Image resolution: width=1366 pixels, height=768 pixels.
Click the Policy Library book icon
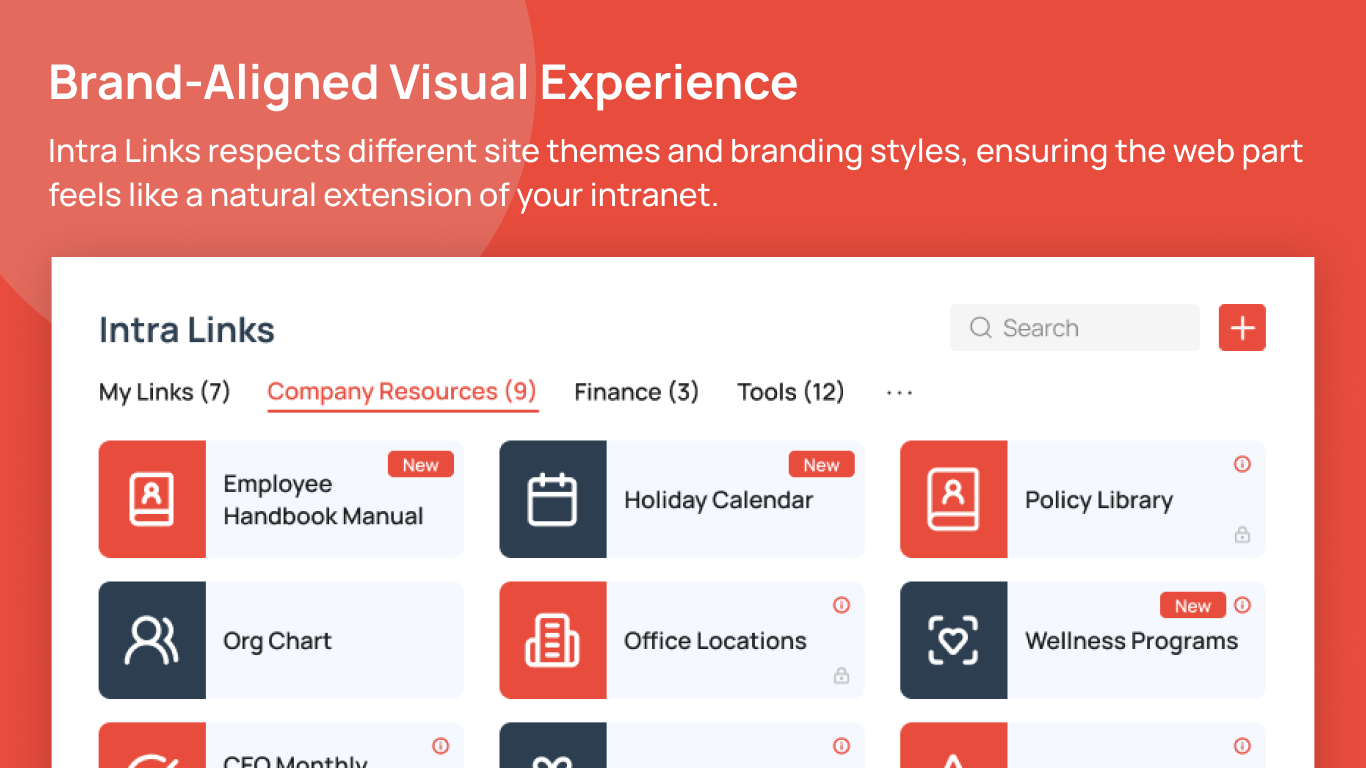click(x=953, y=499)
